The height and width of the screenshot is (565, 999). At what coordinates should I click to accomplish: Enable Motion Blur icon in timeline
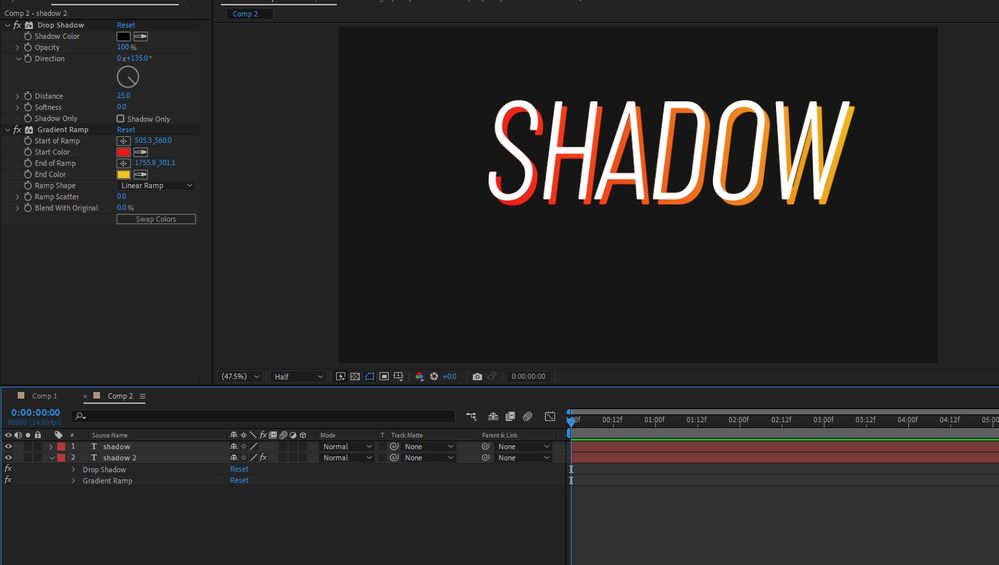click(x=528, y=417)
